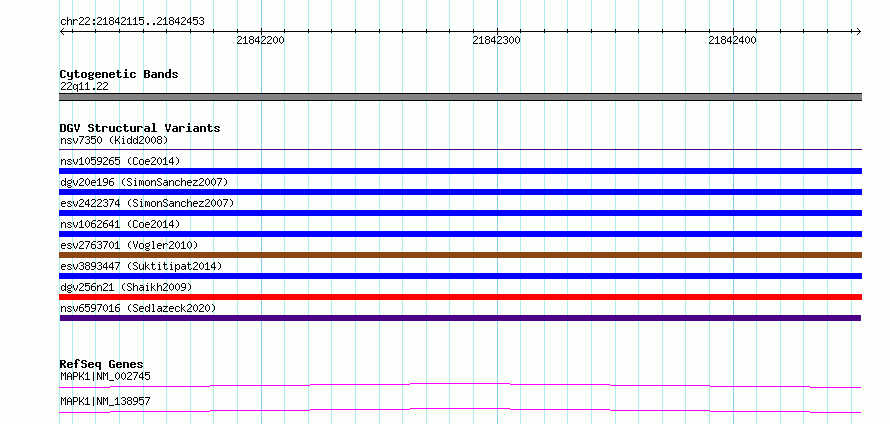Select the magenta line under MAPK1|NM_138957

point(460,410)
